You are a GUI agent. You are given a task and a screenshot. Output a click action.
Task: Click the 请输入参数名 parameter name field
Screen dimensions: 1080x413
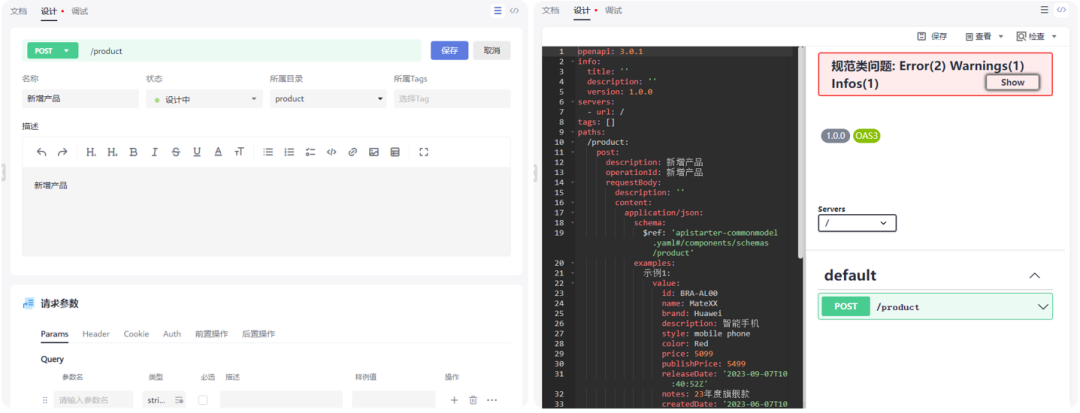coord(93,400)
